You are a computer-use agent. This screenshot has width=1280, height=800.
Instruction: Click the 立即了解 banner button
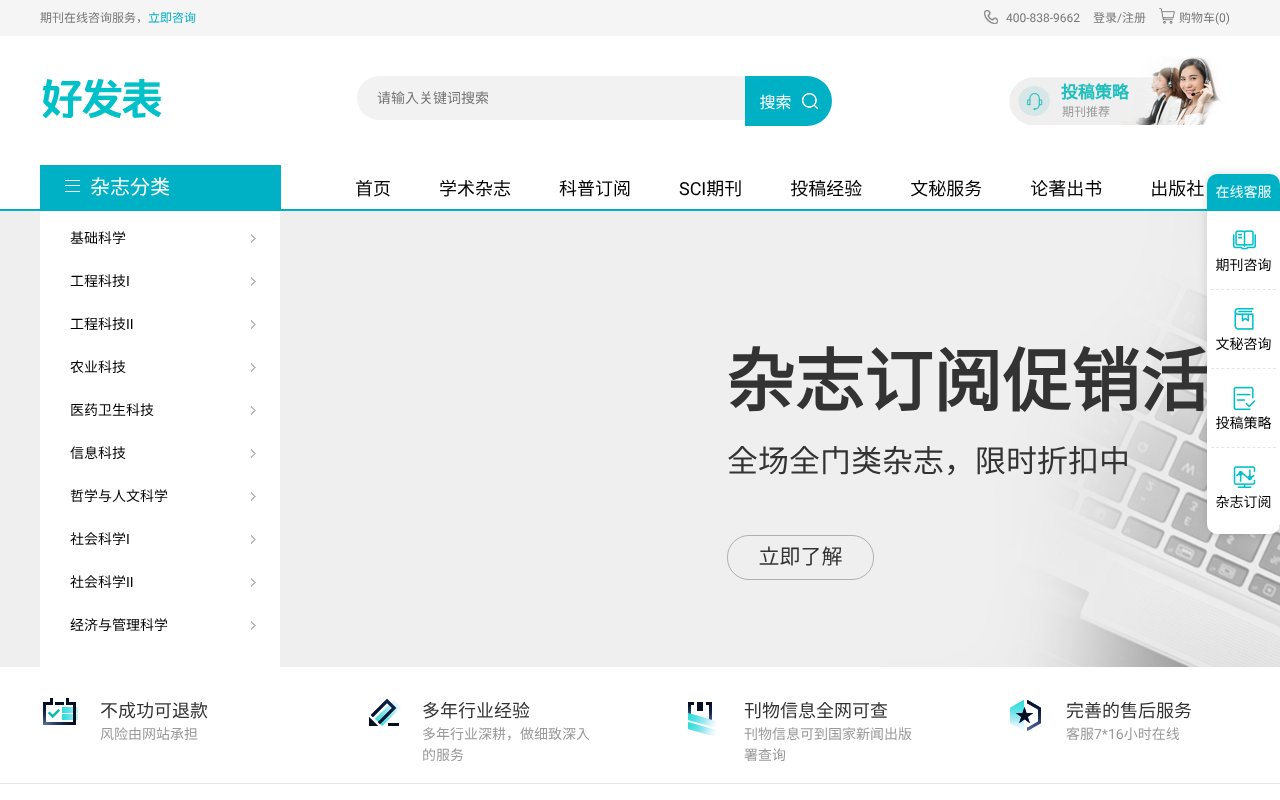[x=800, y=557]
